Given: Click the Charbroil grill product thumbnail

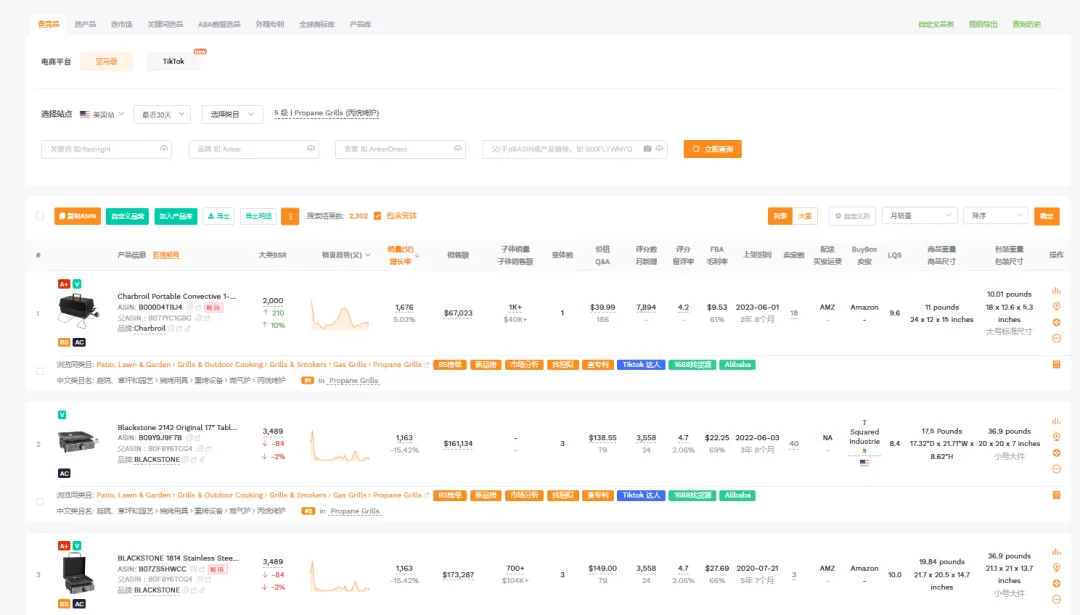Looking at the screenshot, I should tap(78, 310).
